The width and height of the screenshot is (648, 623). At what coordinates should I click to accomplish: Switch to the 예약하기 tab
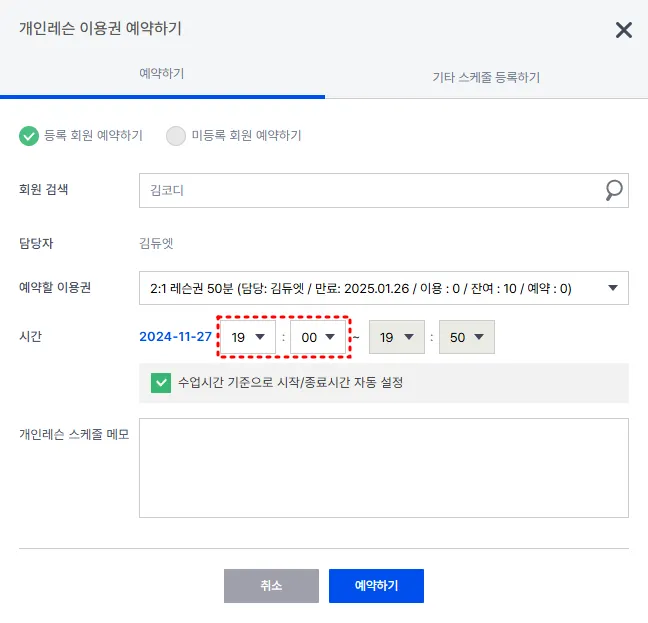161,74
